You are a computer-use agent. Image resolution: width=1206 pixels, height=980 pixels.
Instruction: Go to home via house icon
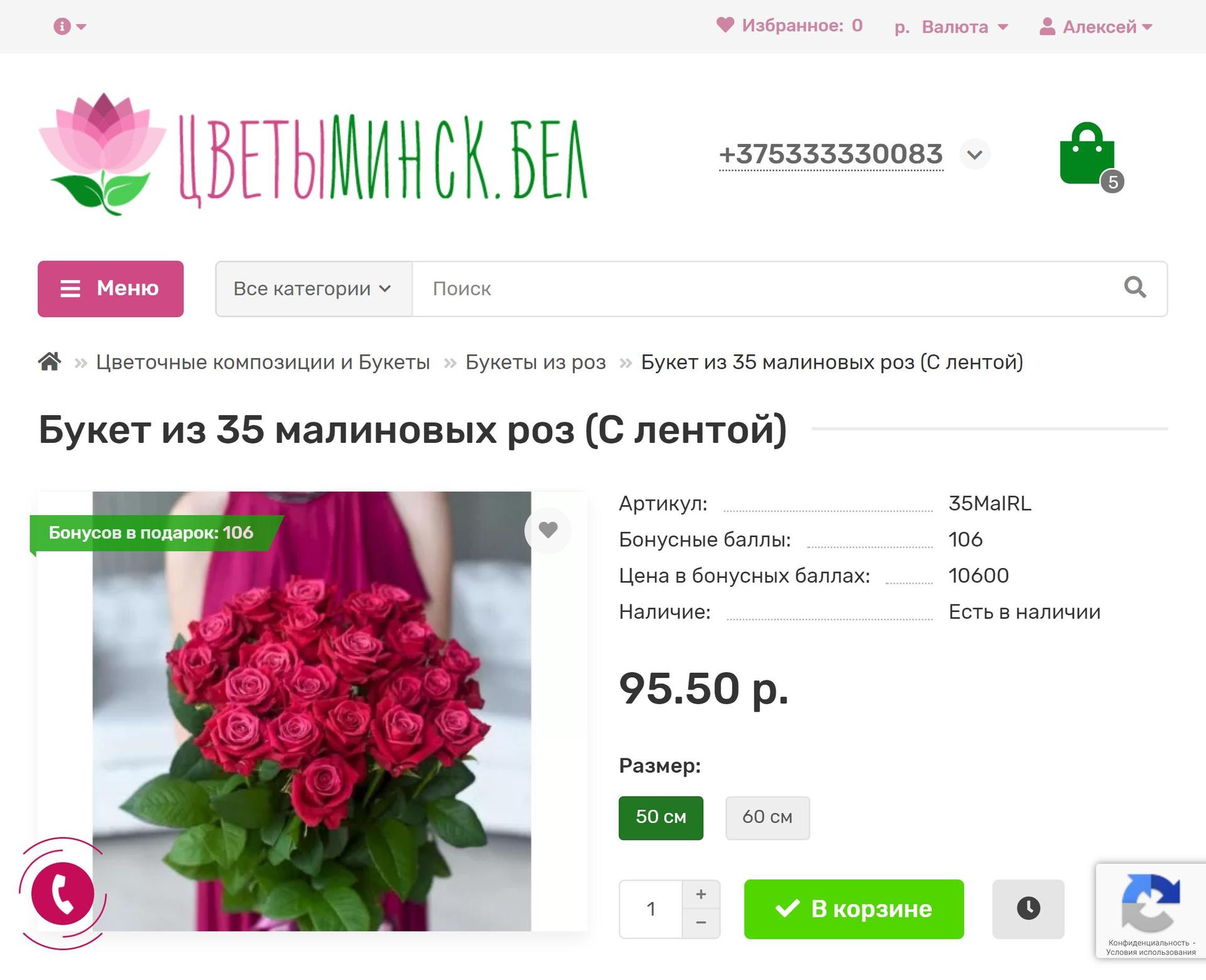click(x=50, y=362)
